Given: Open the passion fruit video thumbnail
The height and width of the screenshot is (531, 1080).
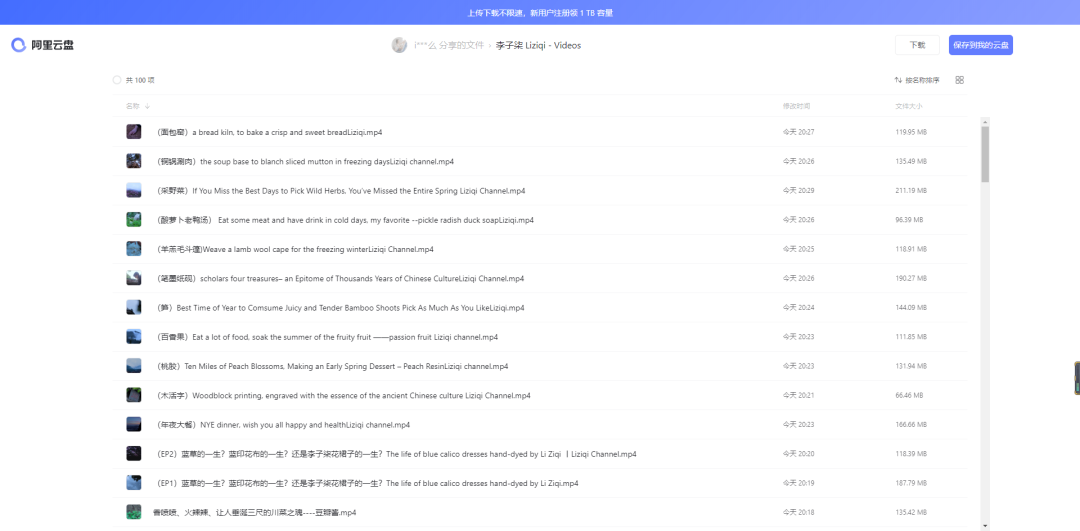Looking at the screenshot, I should [134, 337].
